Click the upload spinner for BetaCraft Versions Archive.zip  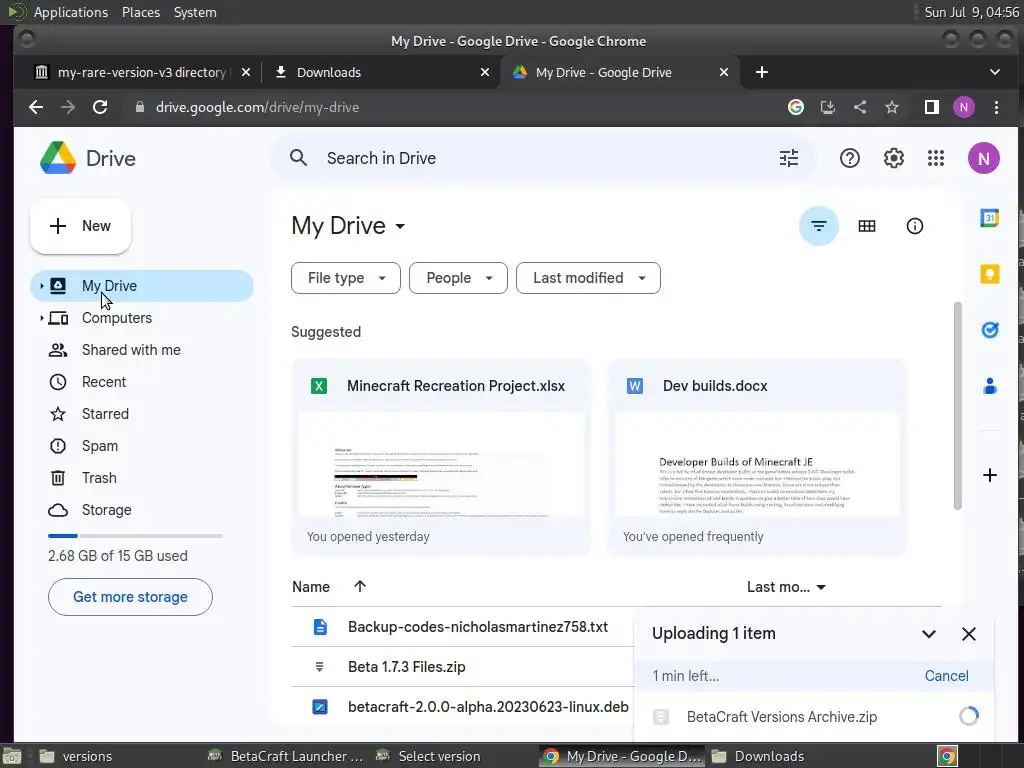pyautogui.click(x=968, y=716)
